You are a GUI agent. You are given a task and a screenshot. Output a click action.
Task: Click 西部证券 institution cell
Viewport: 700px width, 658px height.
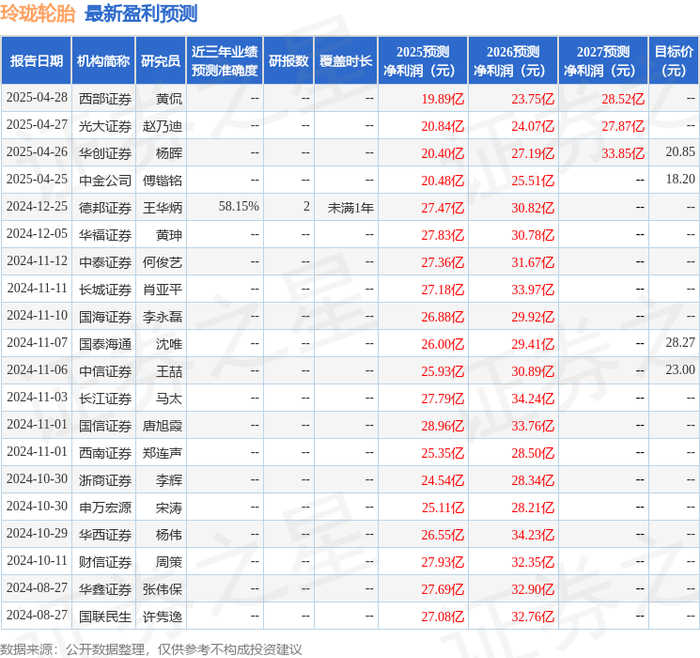105,99
